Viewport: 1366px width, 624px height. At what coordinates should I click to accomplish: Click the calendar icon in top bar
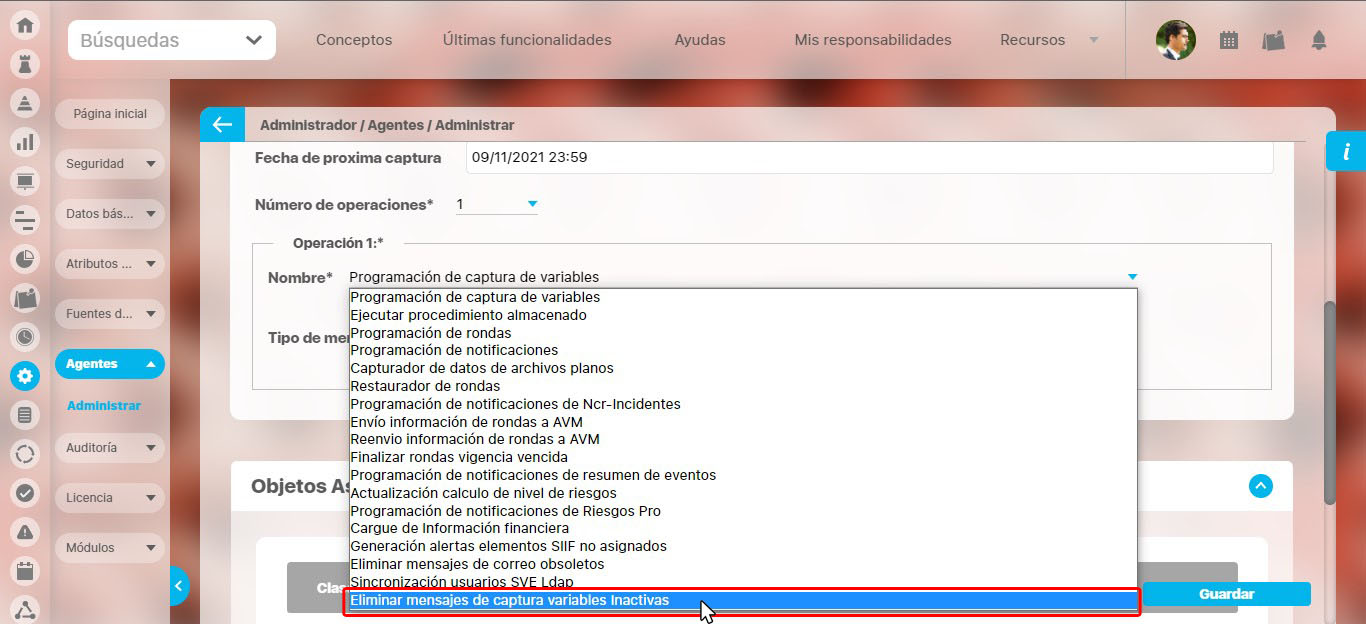click(x=1229, y=40)
